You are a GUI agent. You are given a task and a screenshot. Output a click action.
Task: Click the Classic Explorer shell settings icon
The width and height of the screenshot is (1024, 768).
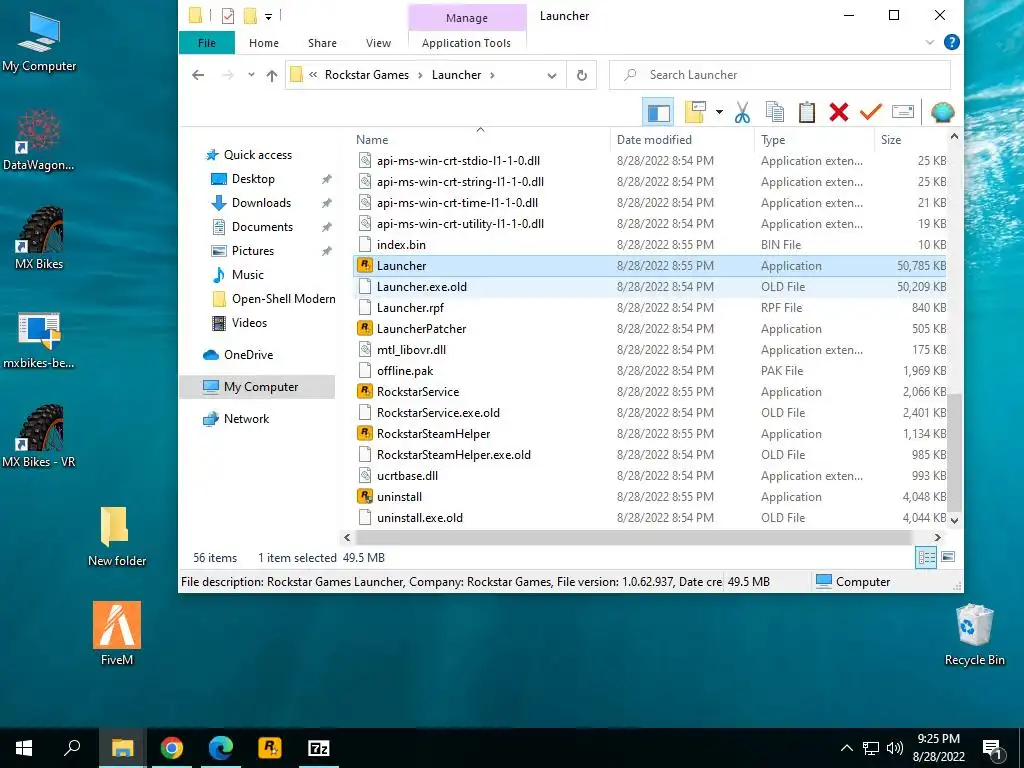coord(942,112)
